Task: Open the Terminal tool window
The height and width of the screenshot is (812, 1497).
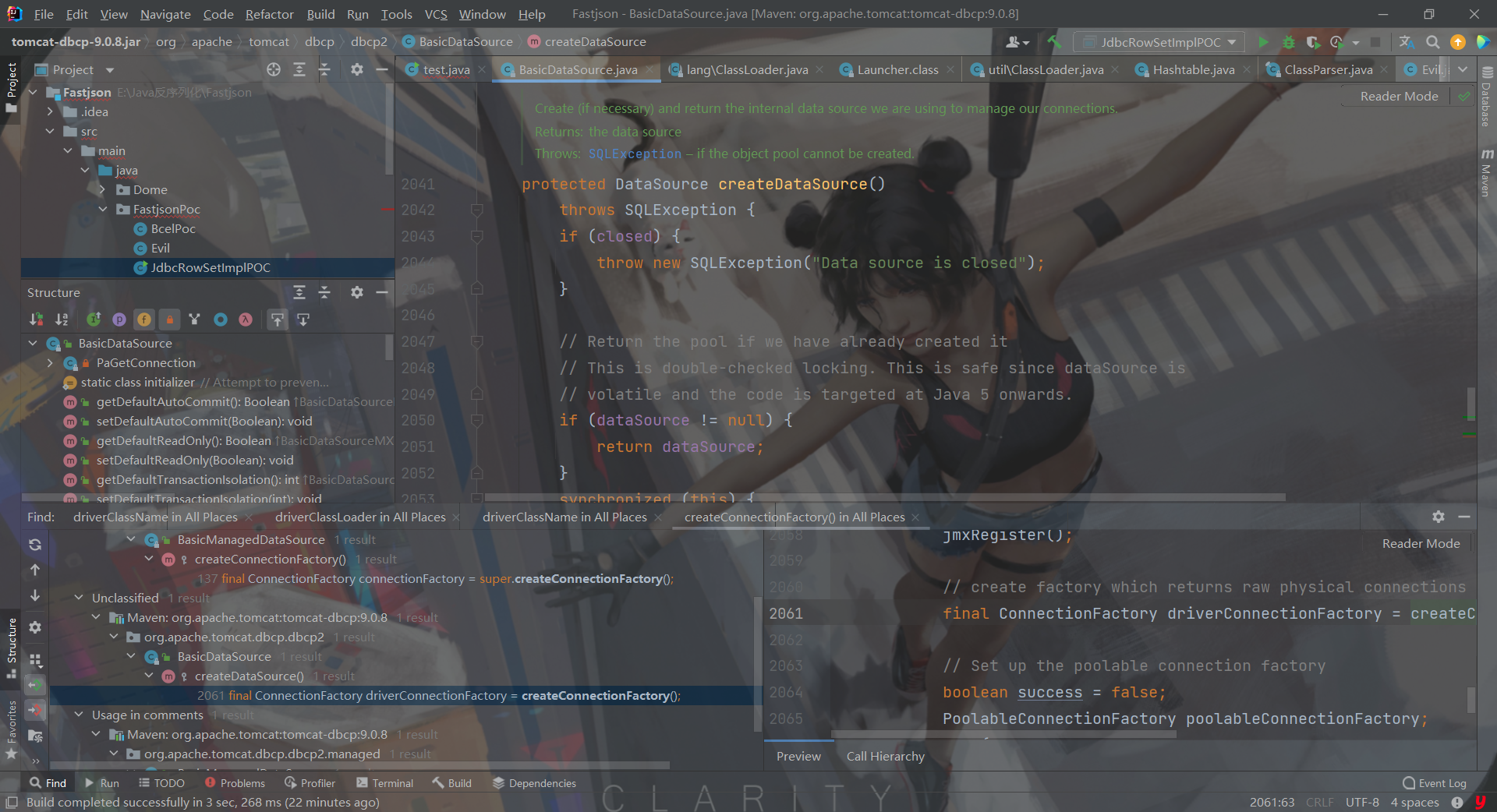Action: (x=384, y=783)
